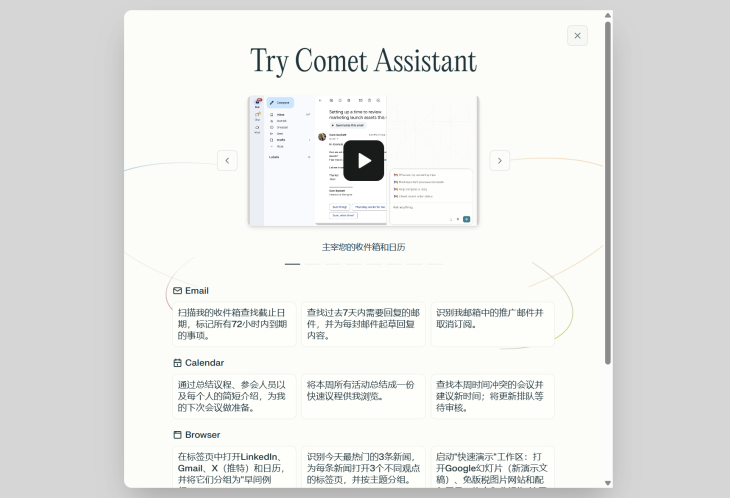The height and width of the screenshot is (498, 730).
Task: Close the Try Comet Assistant dialog
Action: point(577,35)
